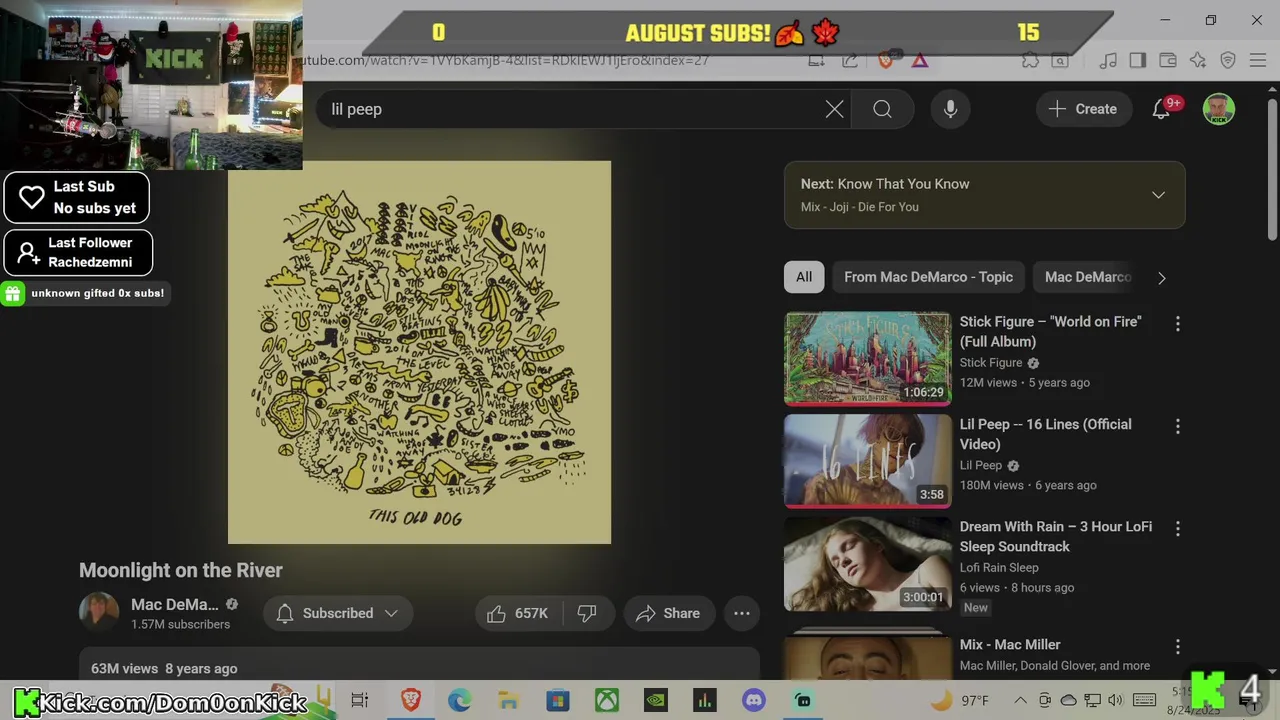Open Mac DeMarco channel avatar
The width and height of the screenshot is (1280, 720).
click(99, 613)
